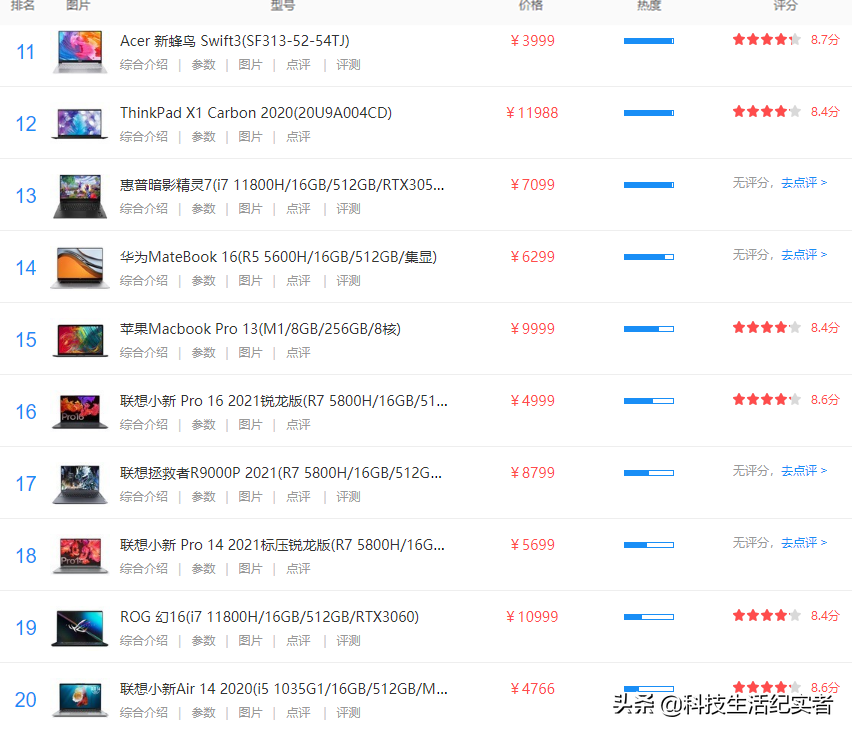Viewport: 852px width, 734px height.
Task: Open 点评 under ThinkPad X1 Carbon 2020
Action: point(298,136)
